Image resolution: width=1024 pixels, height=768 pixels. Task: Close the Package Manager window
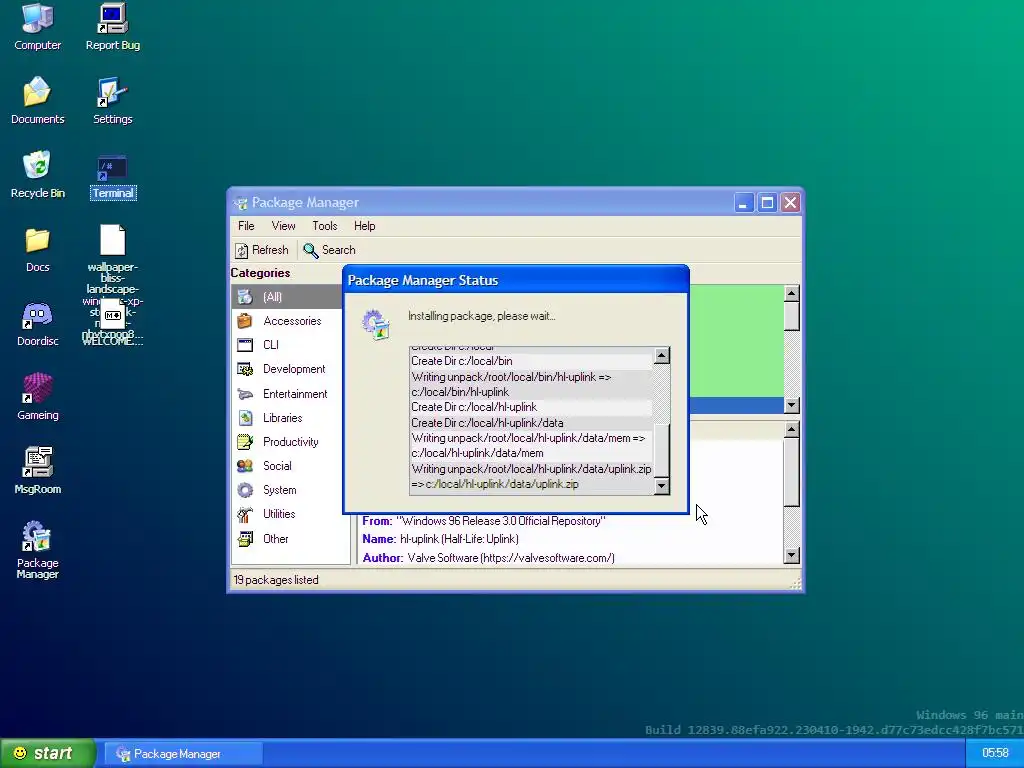click(x=790, y=202)
